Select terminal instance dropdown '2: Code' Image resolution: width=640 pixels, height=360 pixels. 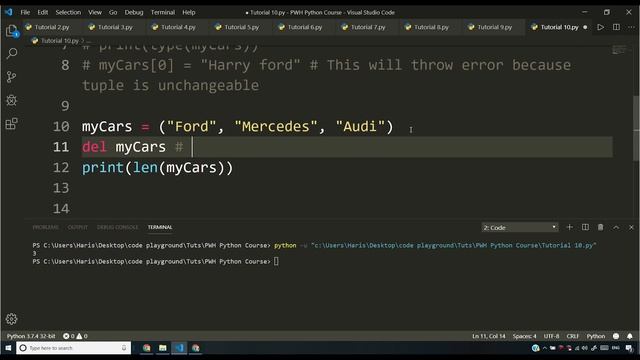pos(520,227)
